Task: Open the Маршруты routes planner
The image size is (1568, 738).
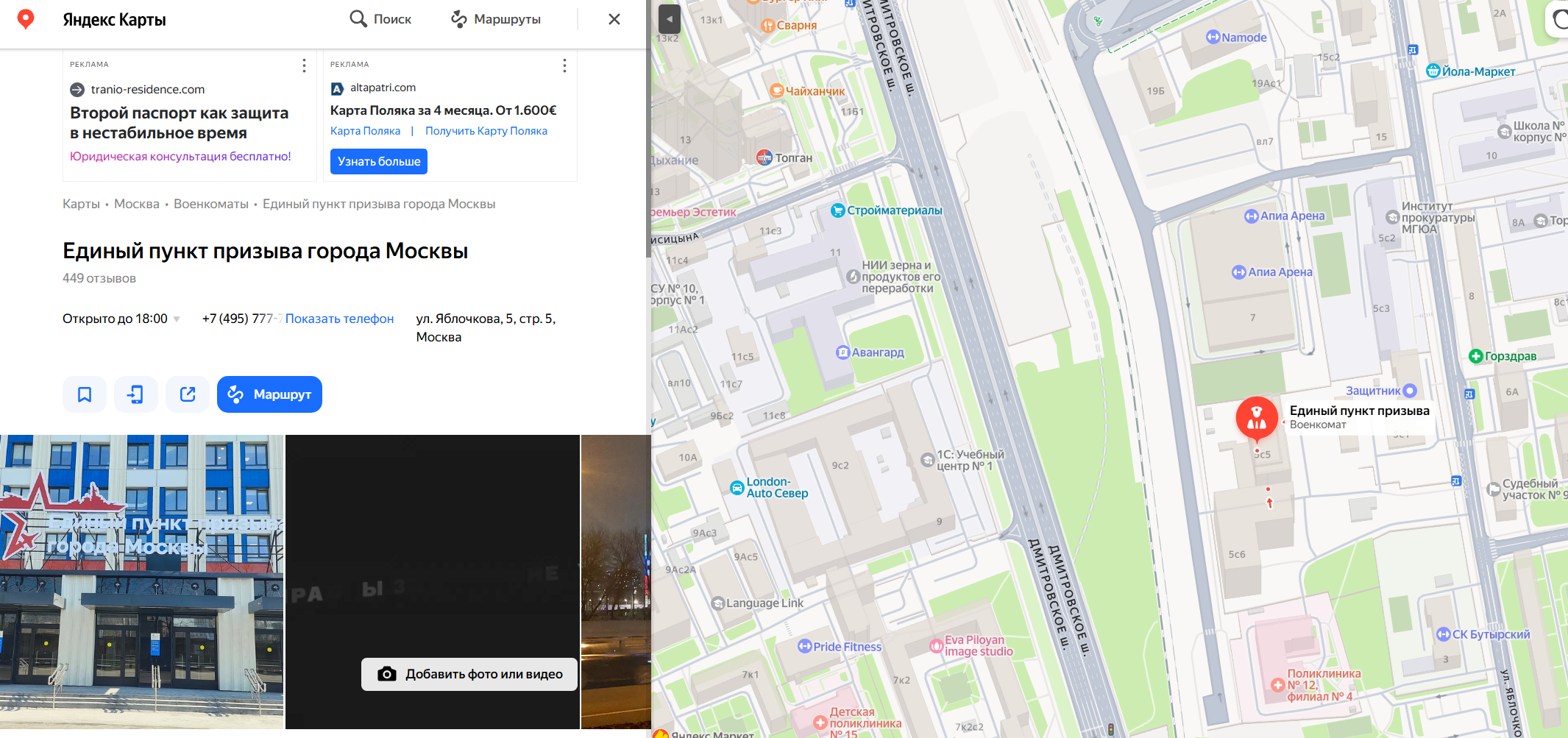Action: [496, 19]
